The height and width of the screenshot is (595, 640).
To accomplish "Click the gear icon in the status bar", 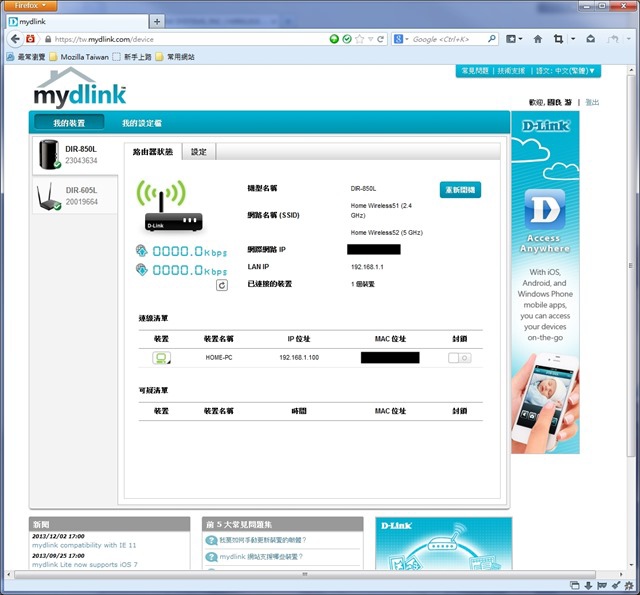I will click(629, 586).
